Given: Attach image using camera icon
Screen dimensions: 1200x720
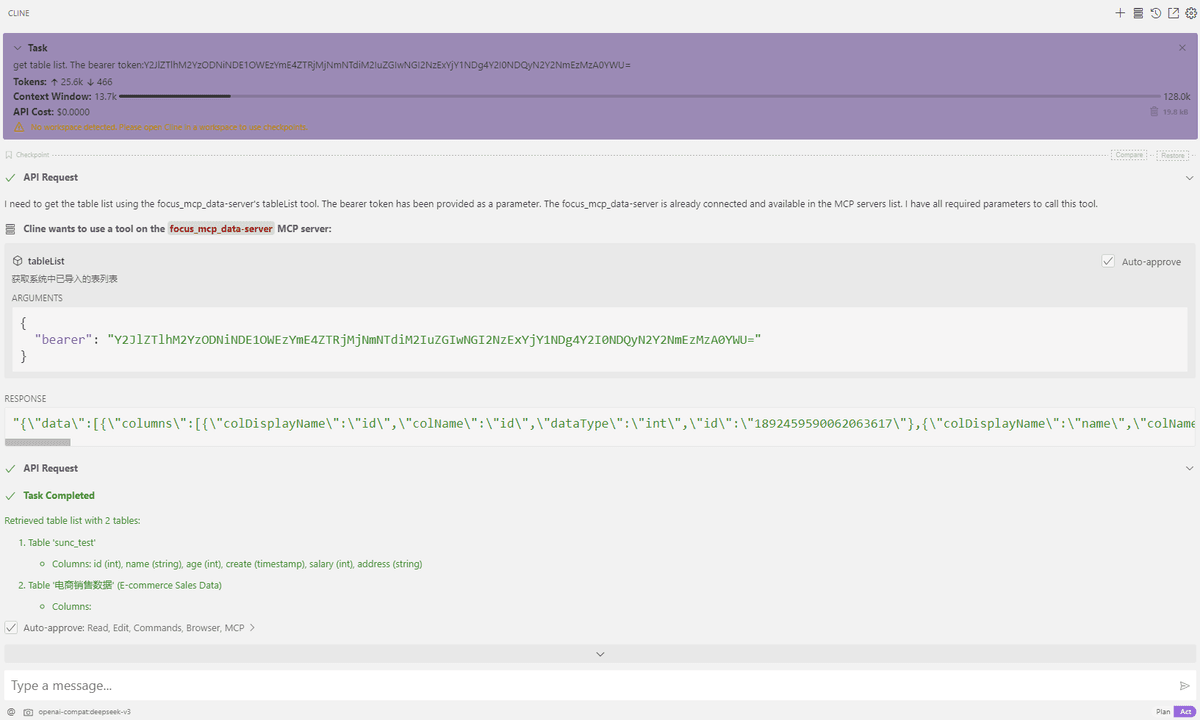Looking at the screenshot, I should (x=28, y=712).
